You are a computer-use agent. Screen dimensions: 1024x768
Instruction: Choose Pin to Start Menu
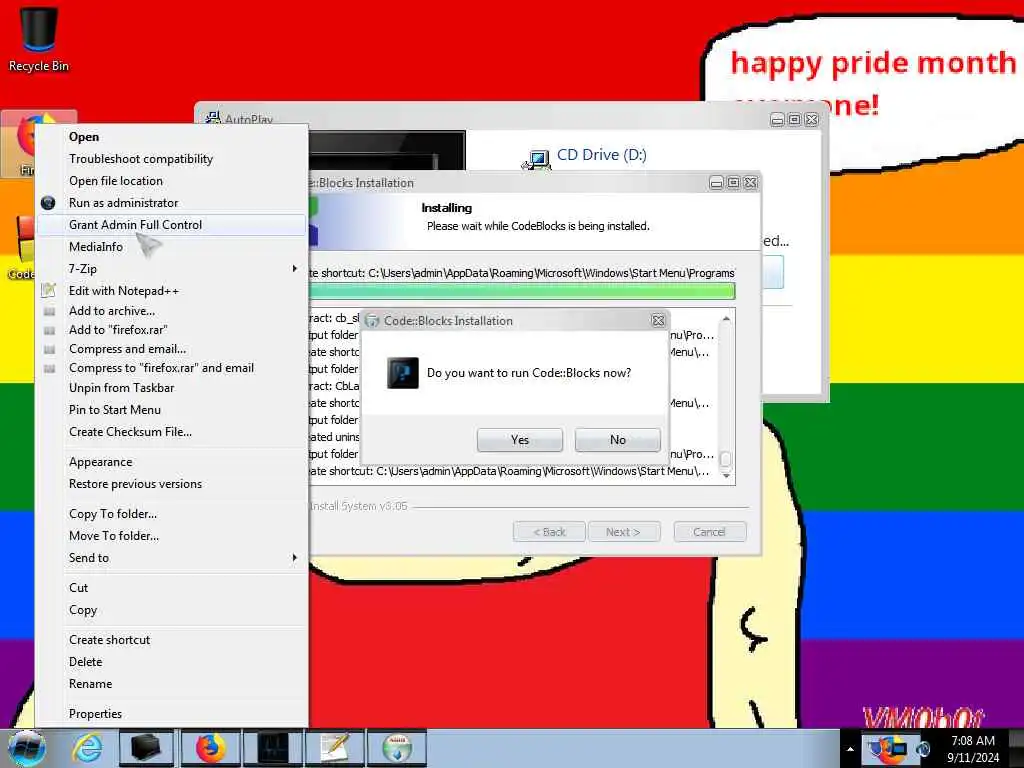click(x=171, y=409)
